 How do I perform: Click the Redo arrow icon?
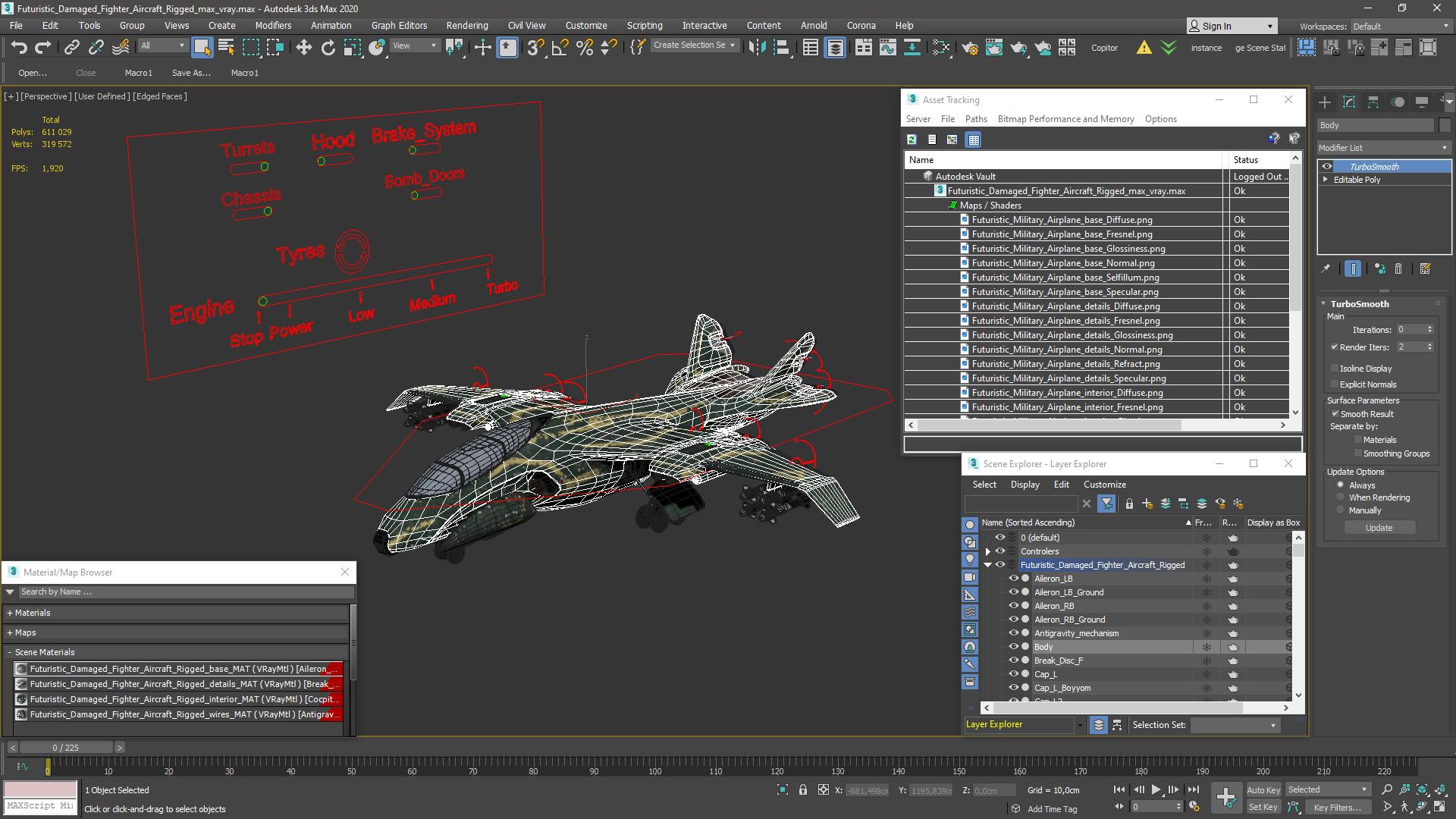click(43, 47)
